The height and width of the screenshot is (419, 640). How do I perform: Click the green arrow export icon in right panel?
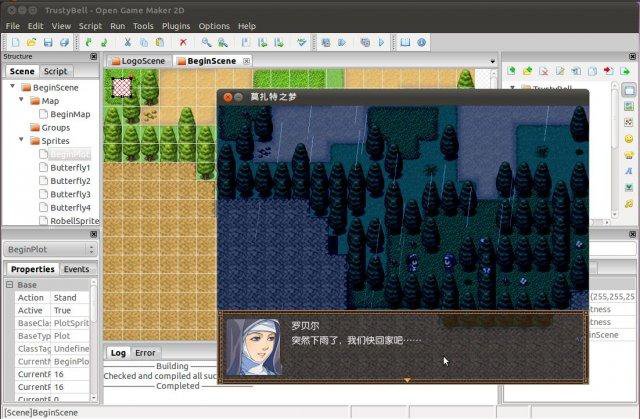pos(625,71)
